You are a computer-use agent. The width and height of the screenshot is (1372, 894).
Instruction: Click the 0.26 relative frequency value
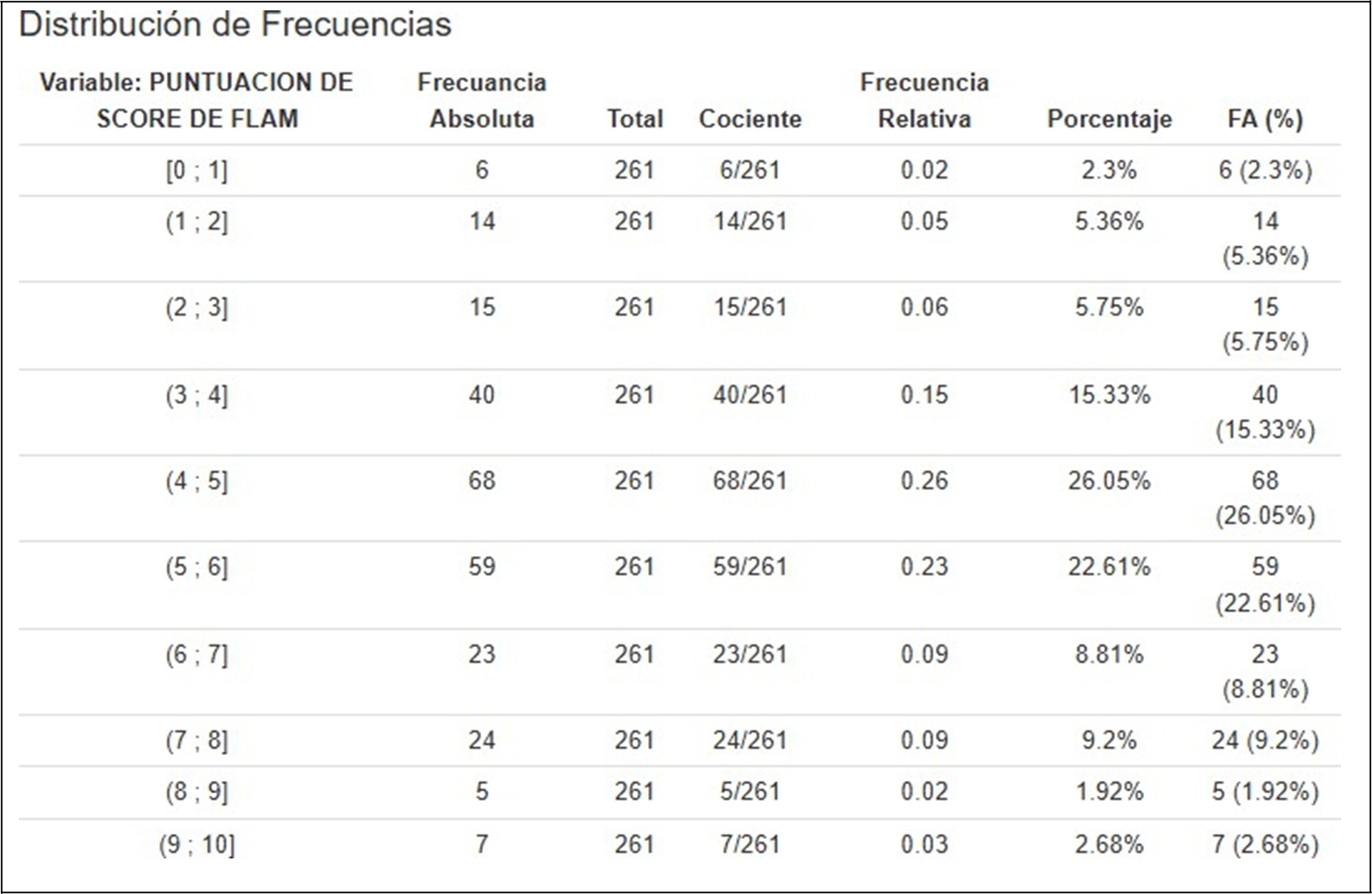(x=924, y=481)
